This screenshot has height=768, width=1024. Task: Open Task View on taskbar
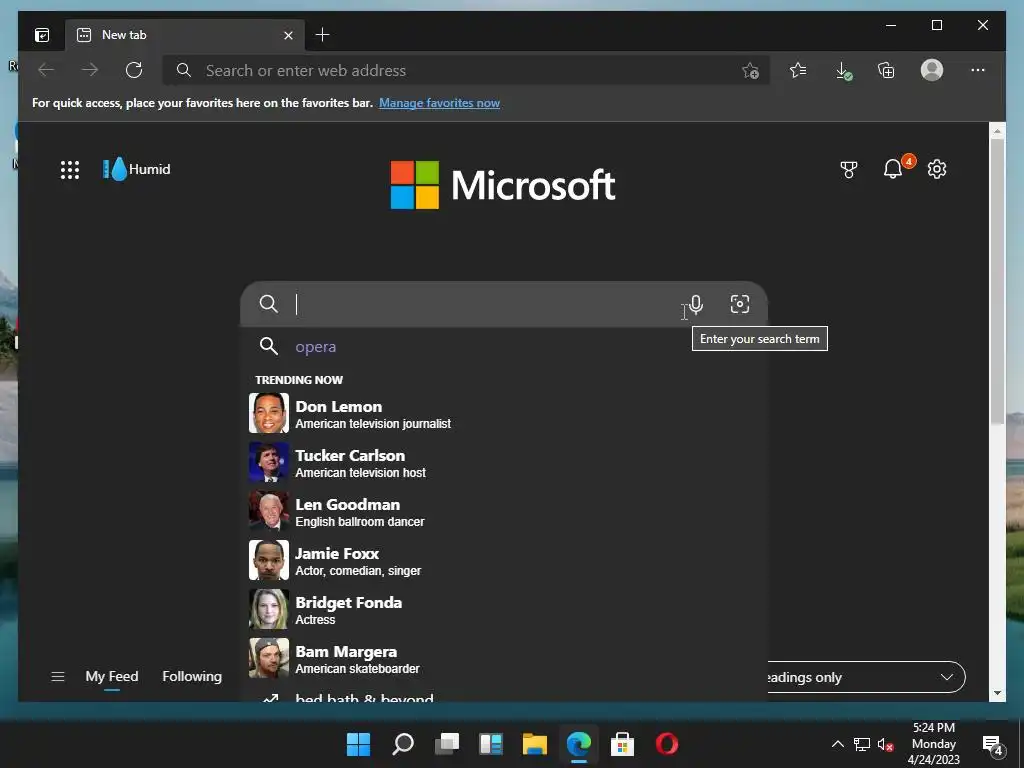447,744
